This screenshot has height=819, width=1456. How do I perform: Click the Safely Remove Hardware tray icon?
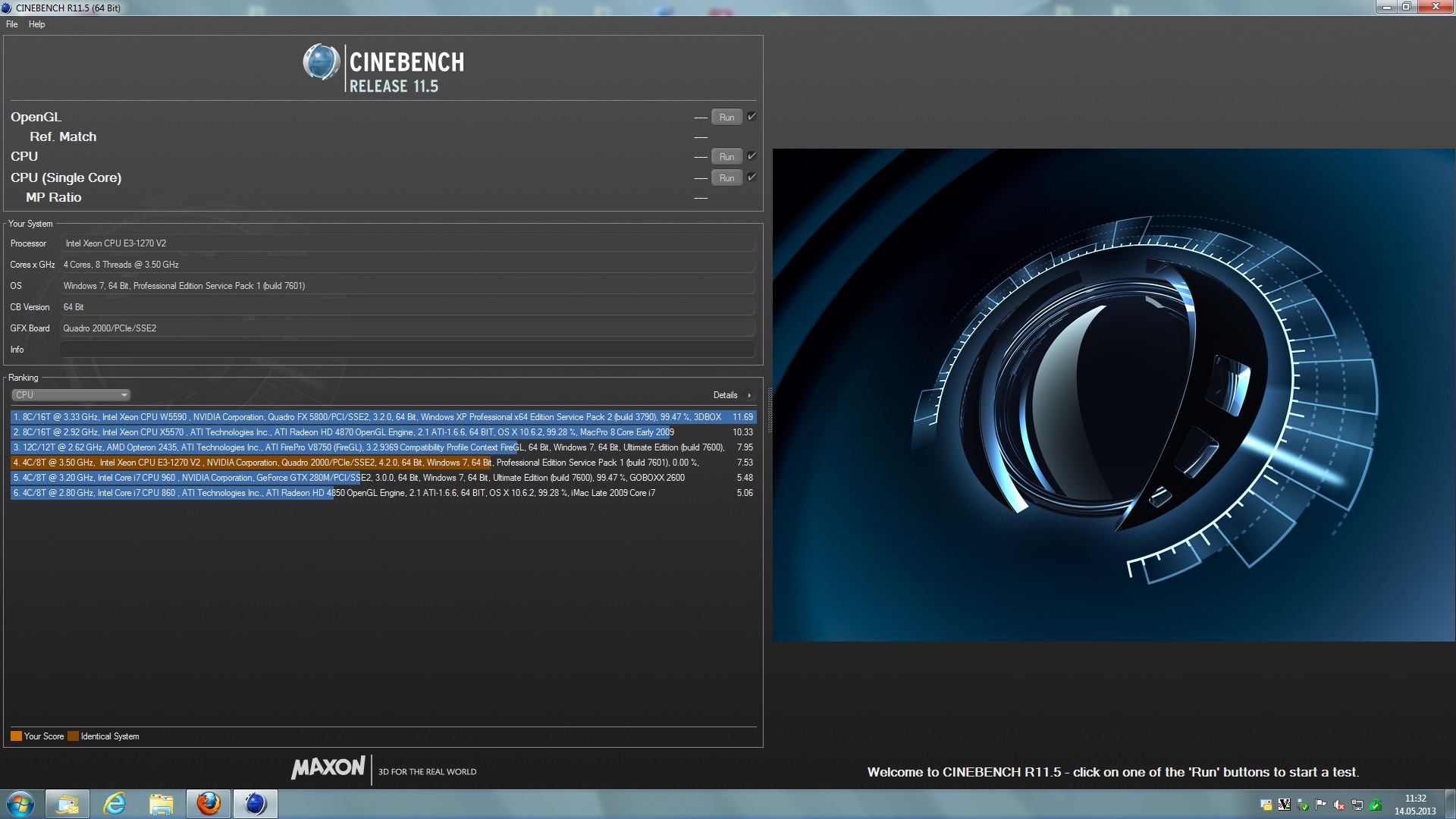point(1303,805)
